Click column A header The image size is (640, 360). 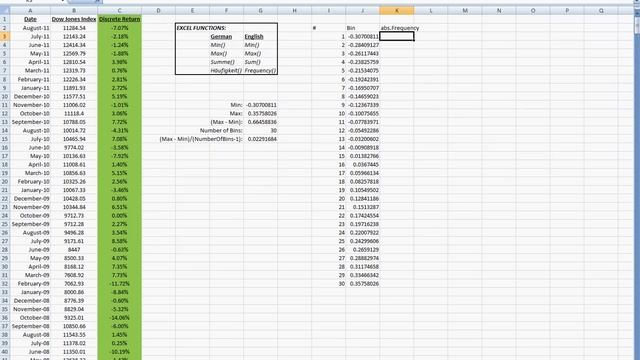pos(30,11)
